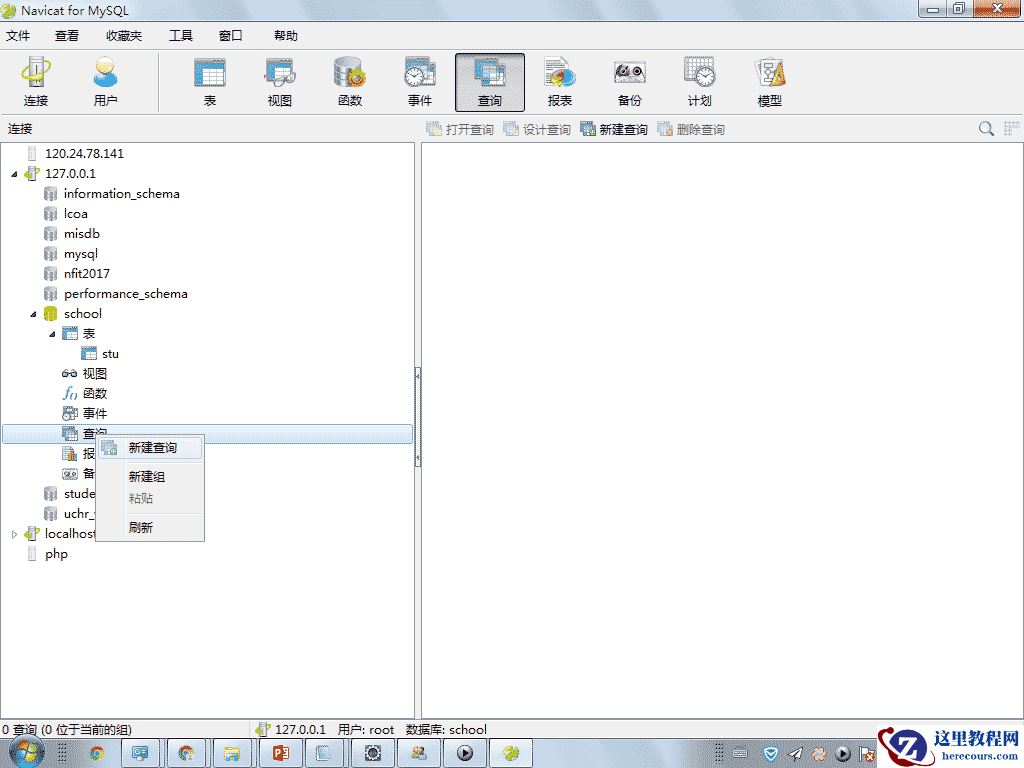Click the search magnifier icon in the object toolbar
The width and height of the screenshot is (1024, 768).
tap(986, 129)
